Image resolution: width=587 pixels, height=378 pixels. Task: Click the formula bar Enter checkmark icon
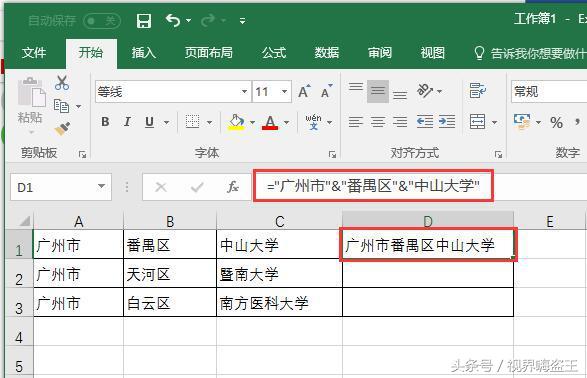click(x=197, y=187)
